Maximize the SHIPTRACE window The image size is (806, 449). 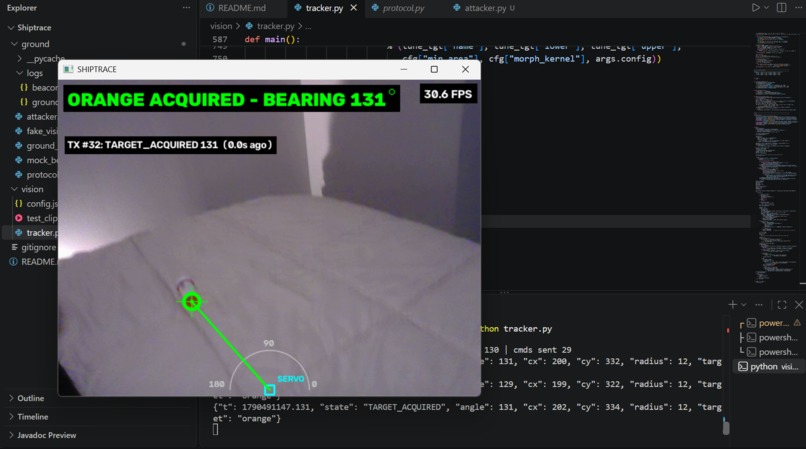[x=434, y=69]
